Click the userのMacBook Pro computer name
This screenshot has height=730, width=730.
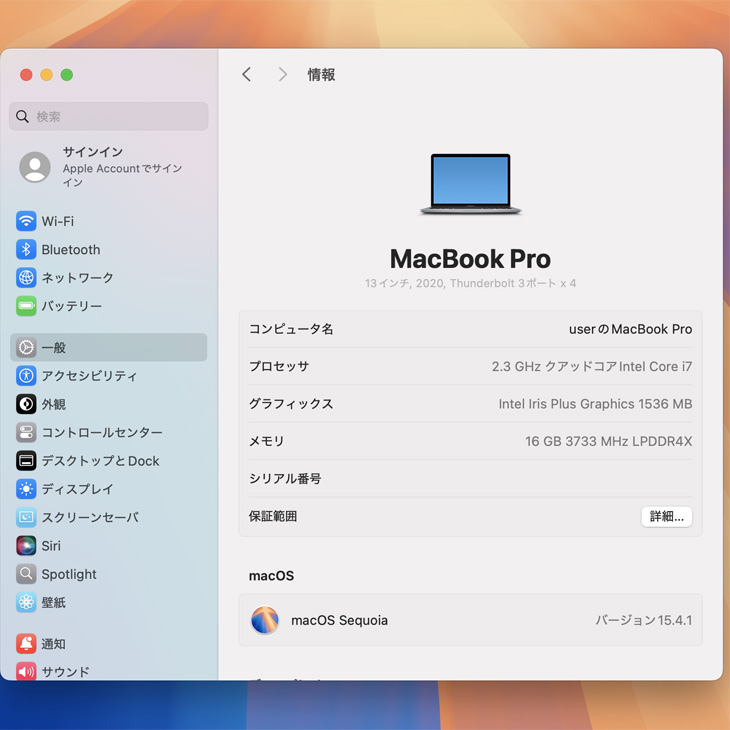tap(630, 329)
